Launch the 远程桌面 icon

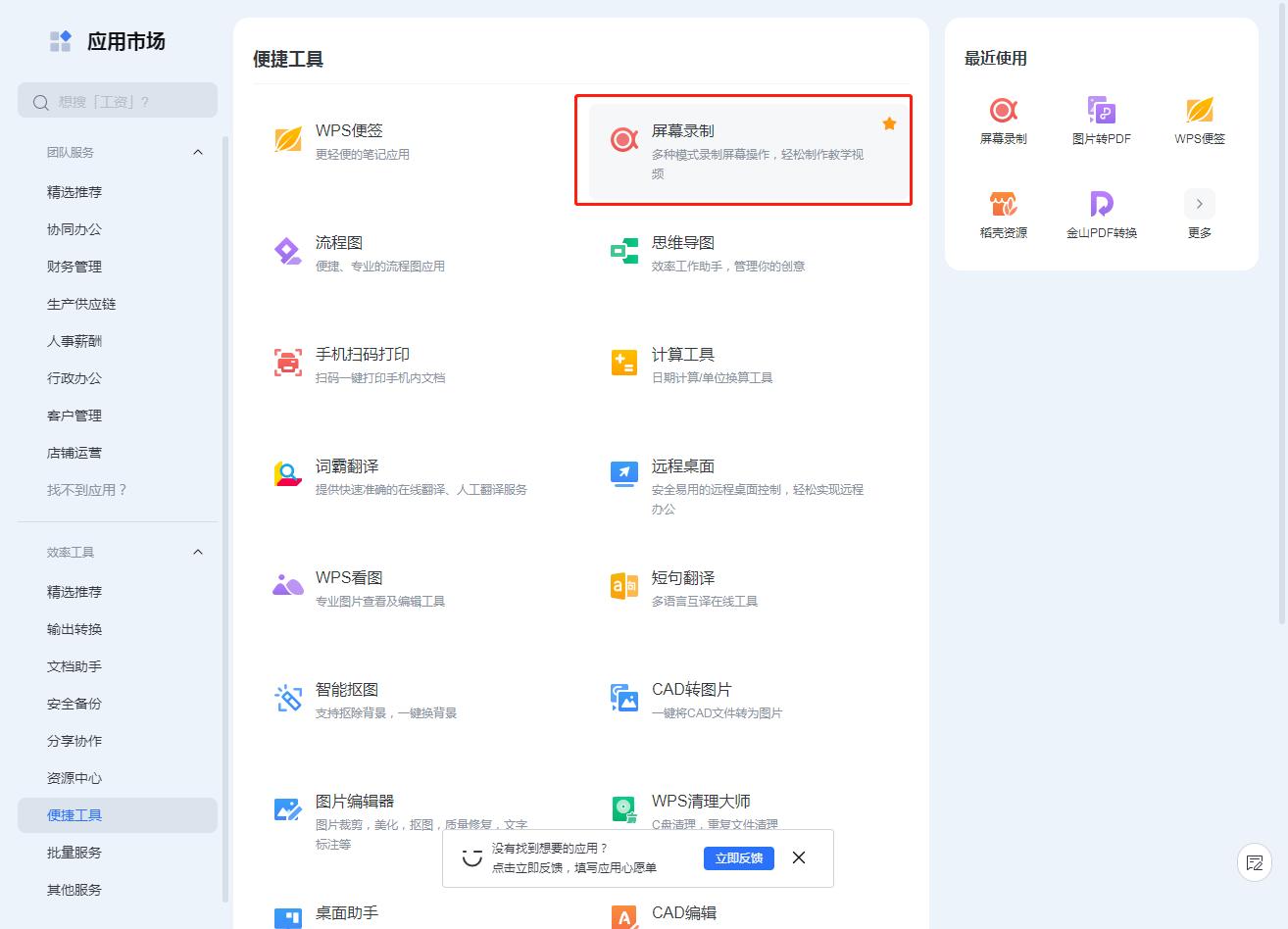pyautogui.click(x=624, y=475)
